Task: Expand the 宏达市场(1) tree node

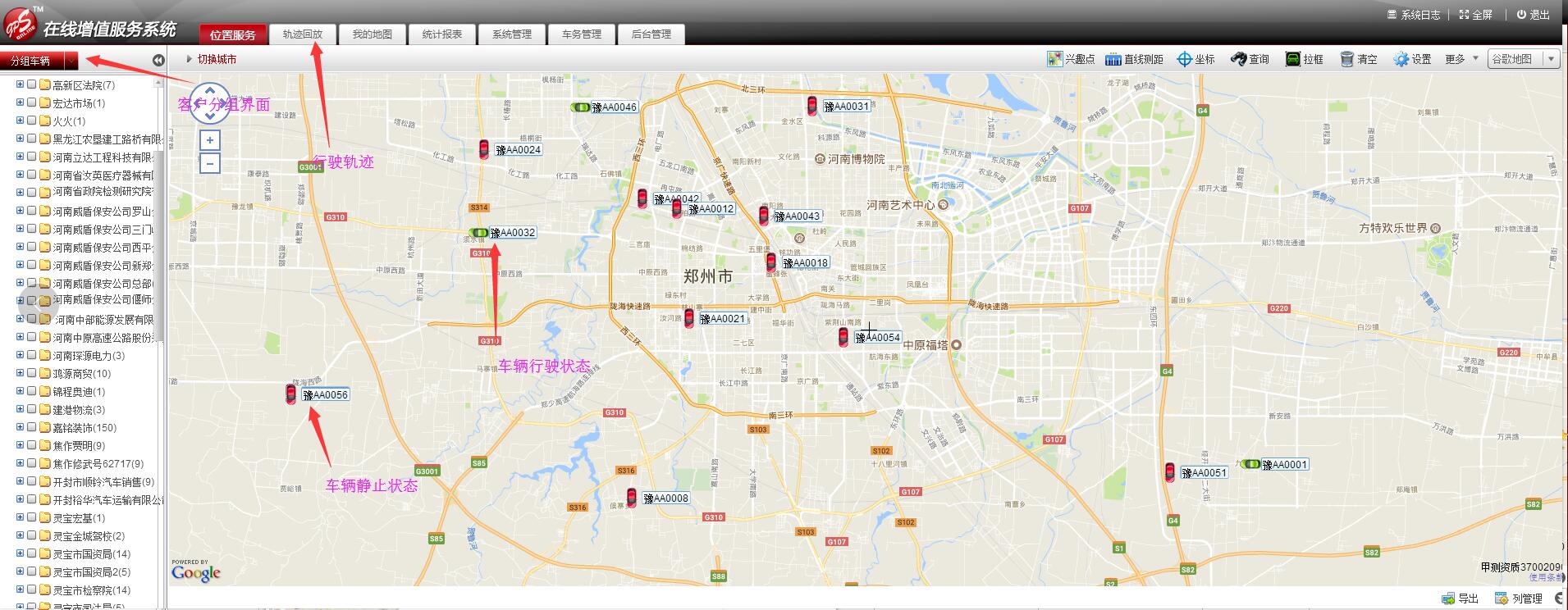Action: (20, 102)
